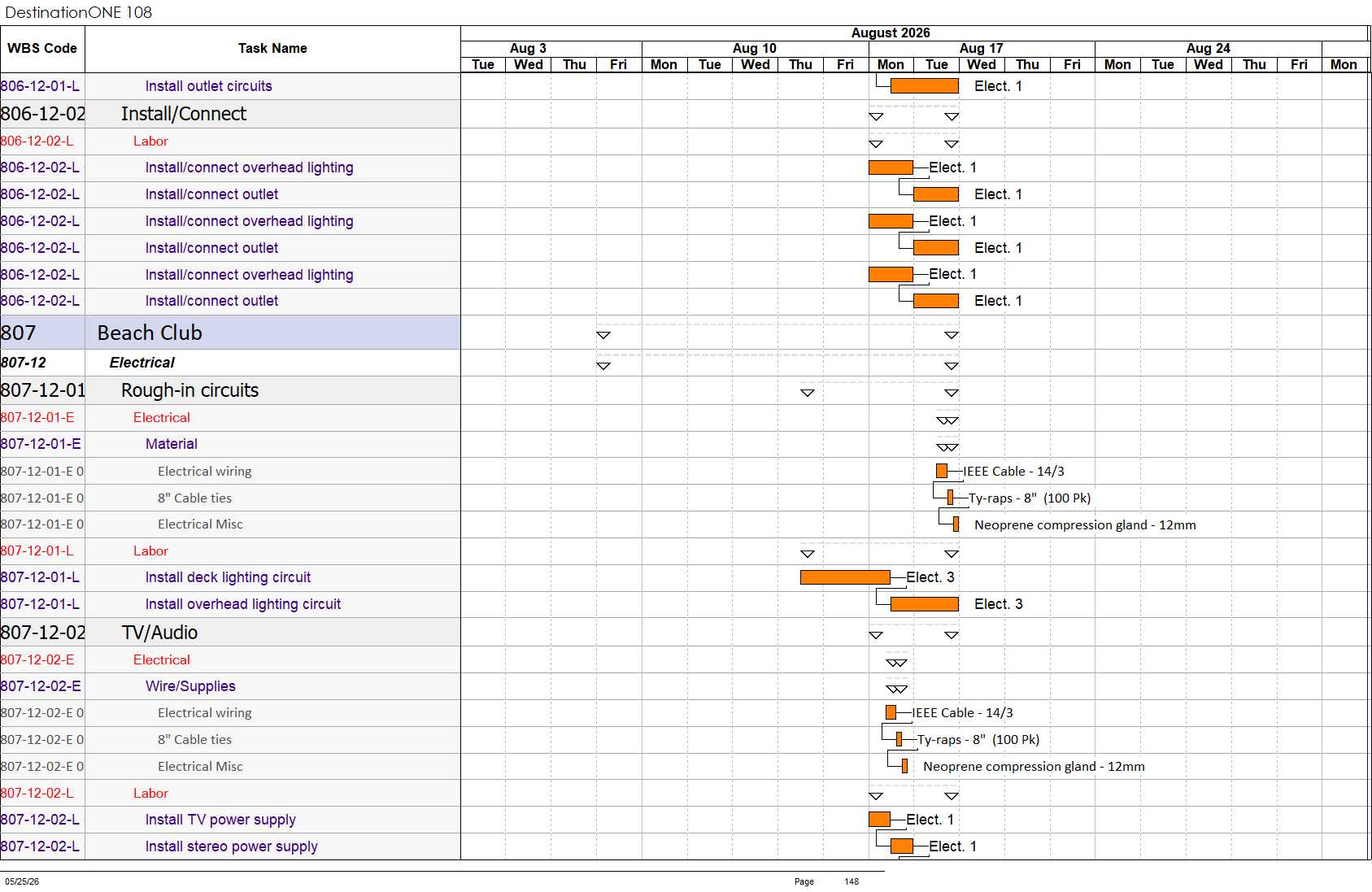Select the Install overhead lighting circuit bar

[925, 604]
